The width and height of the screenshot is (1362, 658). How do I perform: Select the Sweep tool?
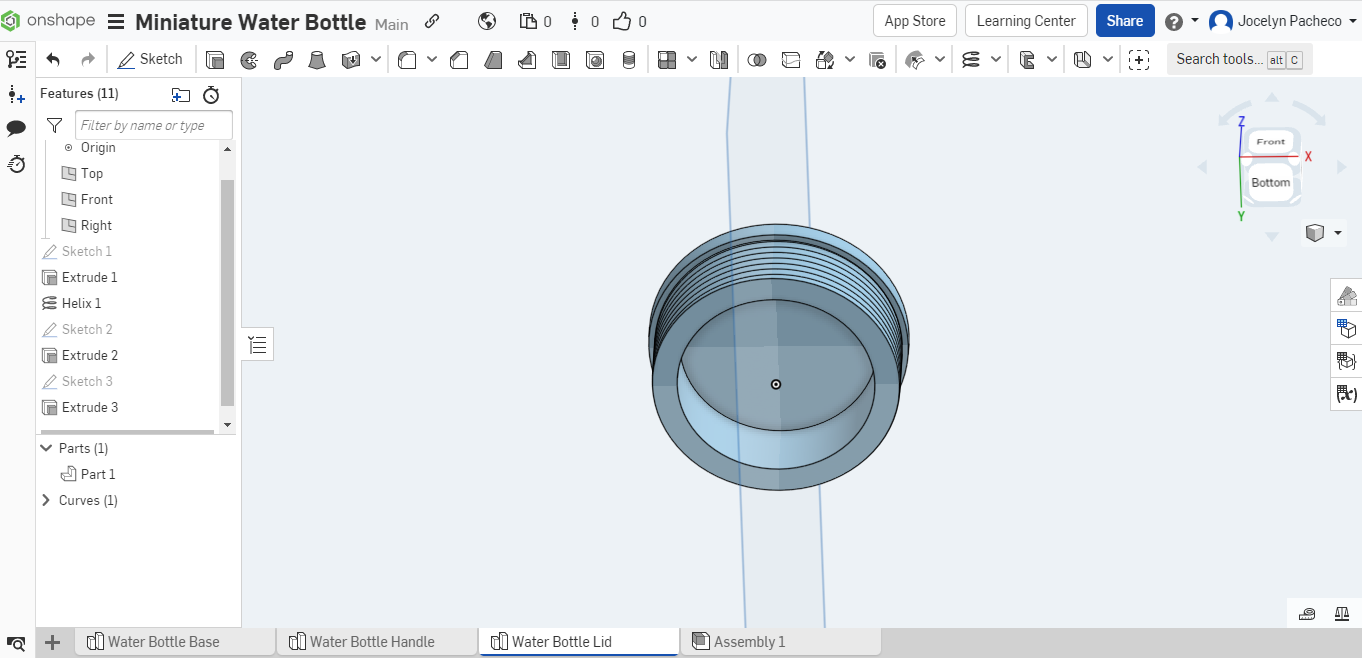point(283,60)
